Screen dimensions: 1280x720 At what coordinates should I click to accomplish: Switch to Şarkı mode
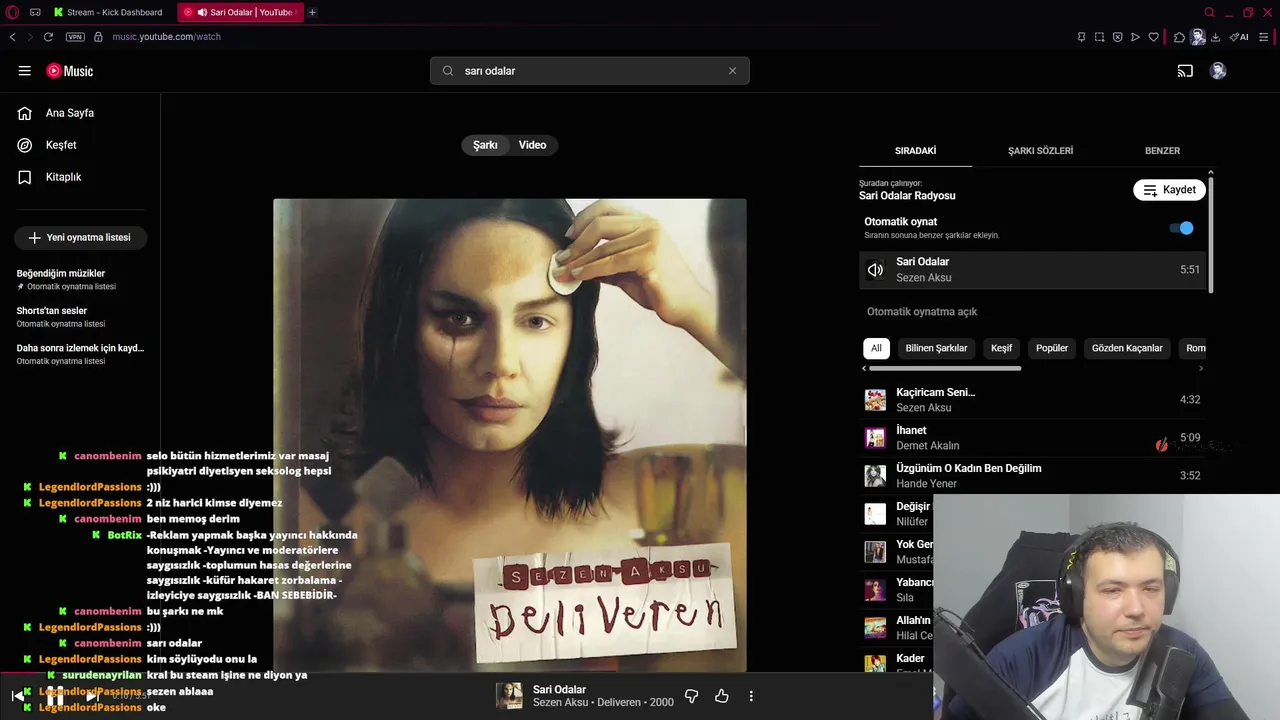click(x=485, y=145)
